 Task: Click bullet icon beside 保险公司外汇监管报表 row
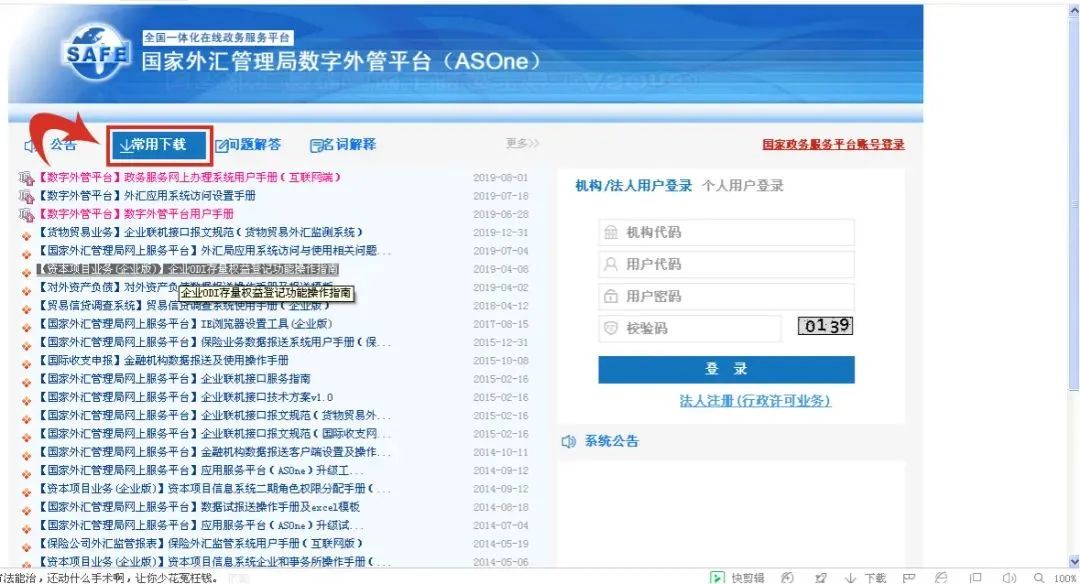[x=27, y=548]
